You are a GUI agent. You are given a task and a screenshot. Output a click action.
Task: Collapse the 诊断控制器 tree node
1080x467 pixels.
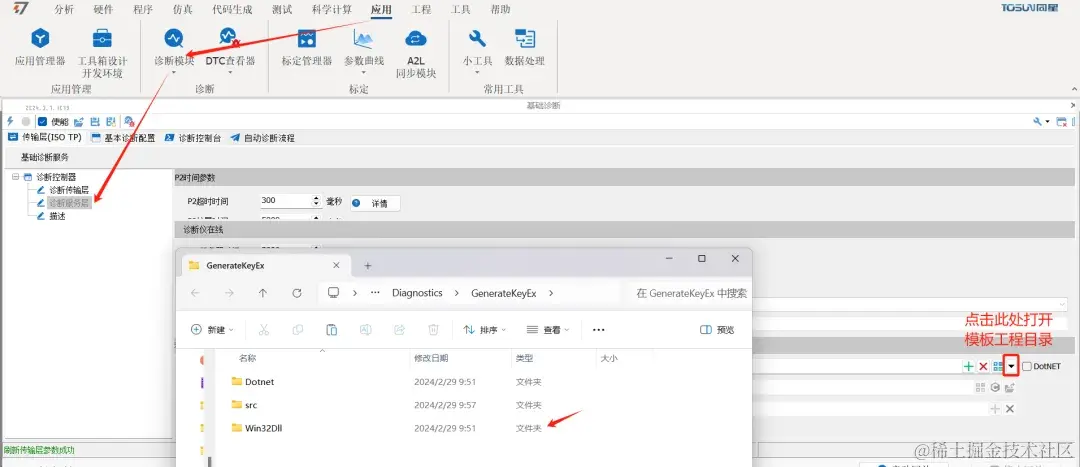click(15, 177)
